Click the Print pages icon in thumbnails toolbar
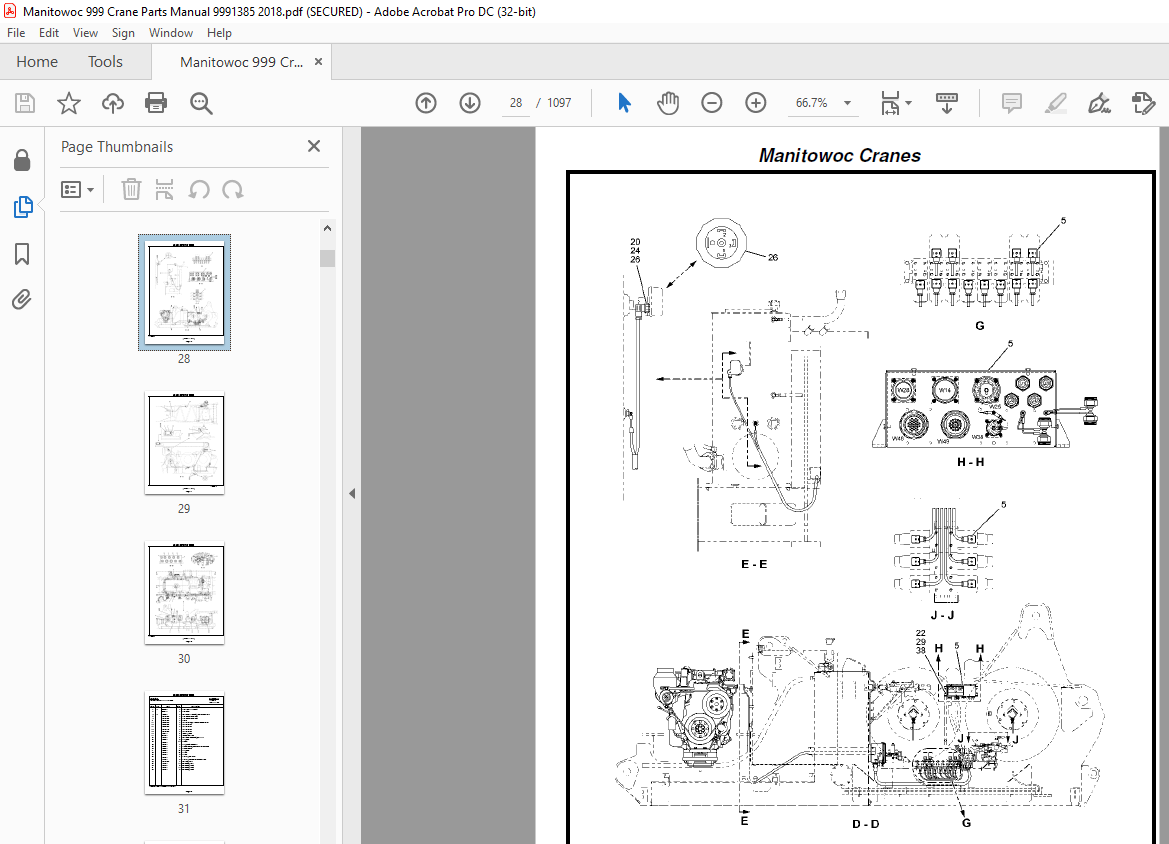 click(x=164, y=189)
